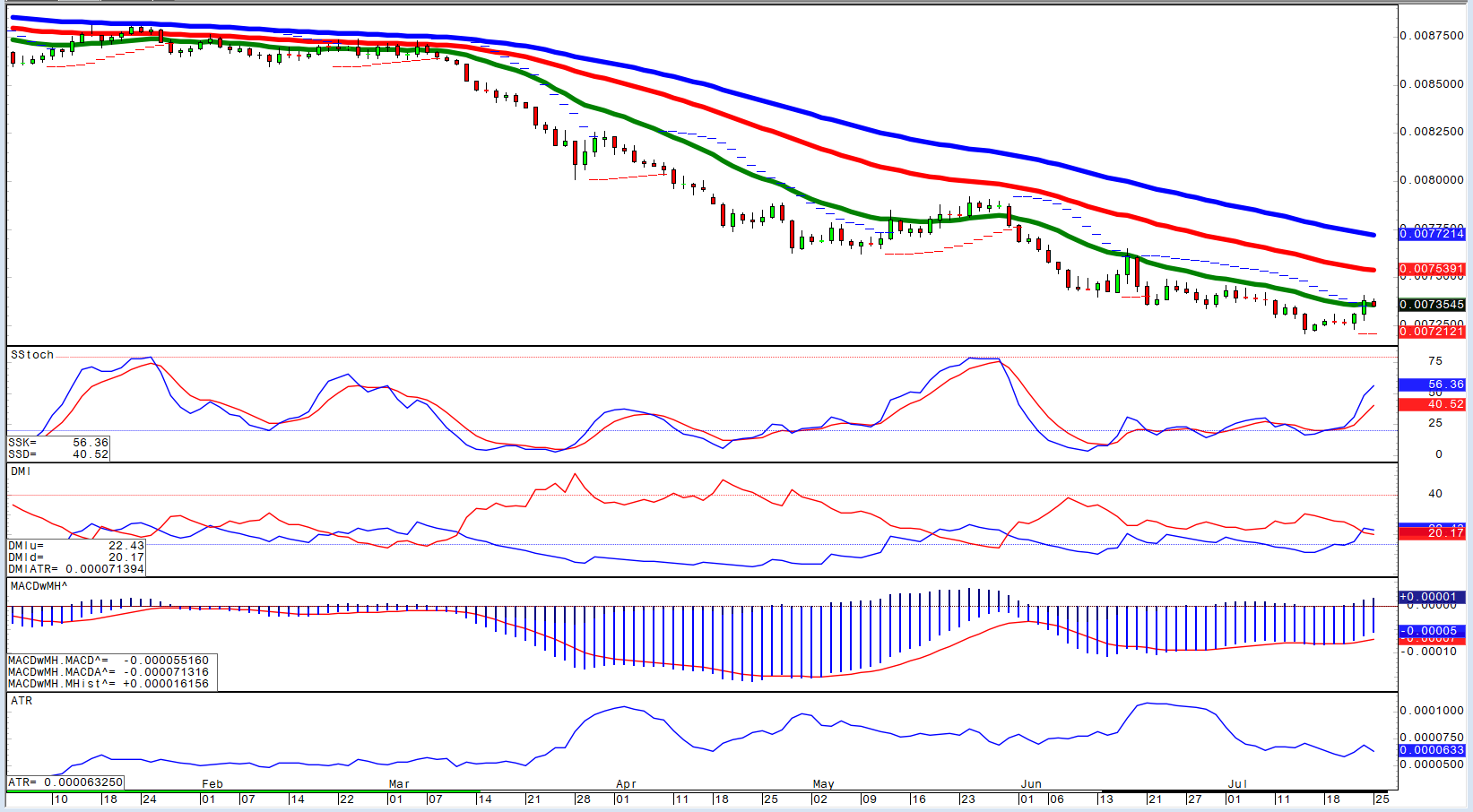The width and height of the screenshot is (1473, 812).
Task: Click the May month label on the date axis
Action: pos(824,784)
